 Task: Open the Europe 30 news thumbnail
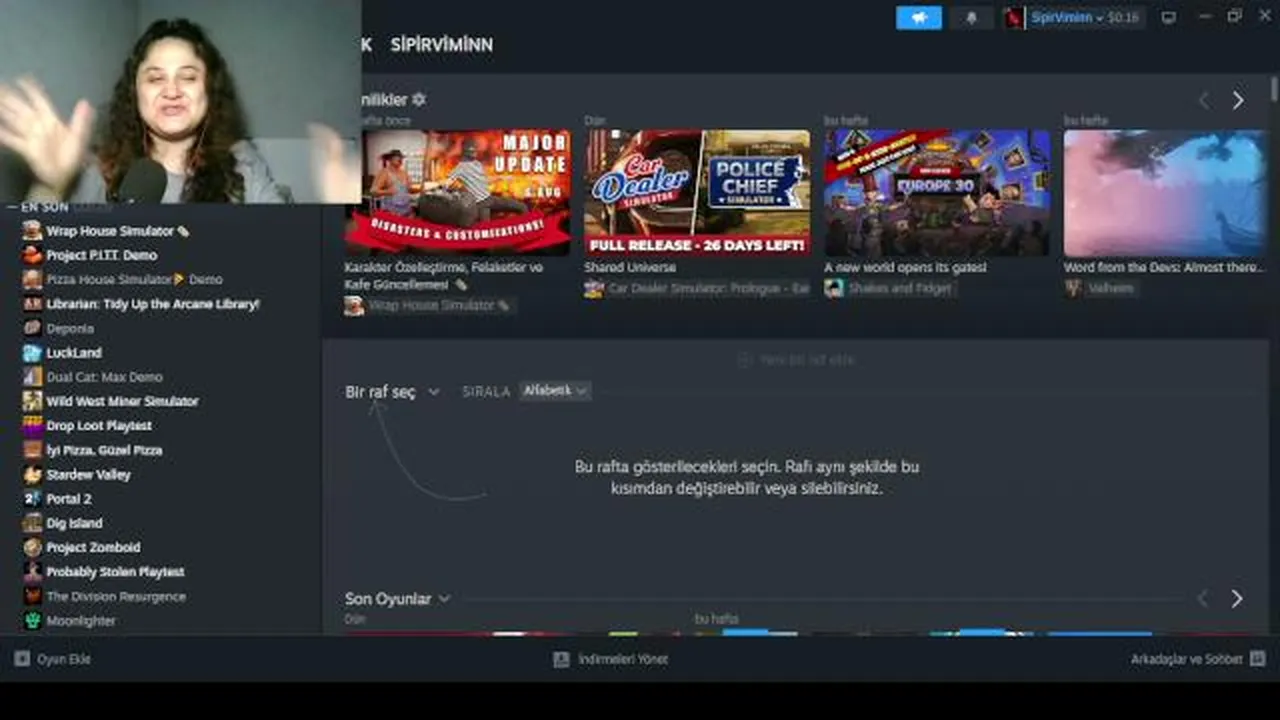pyautogui.click(x=937, y=192)
